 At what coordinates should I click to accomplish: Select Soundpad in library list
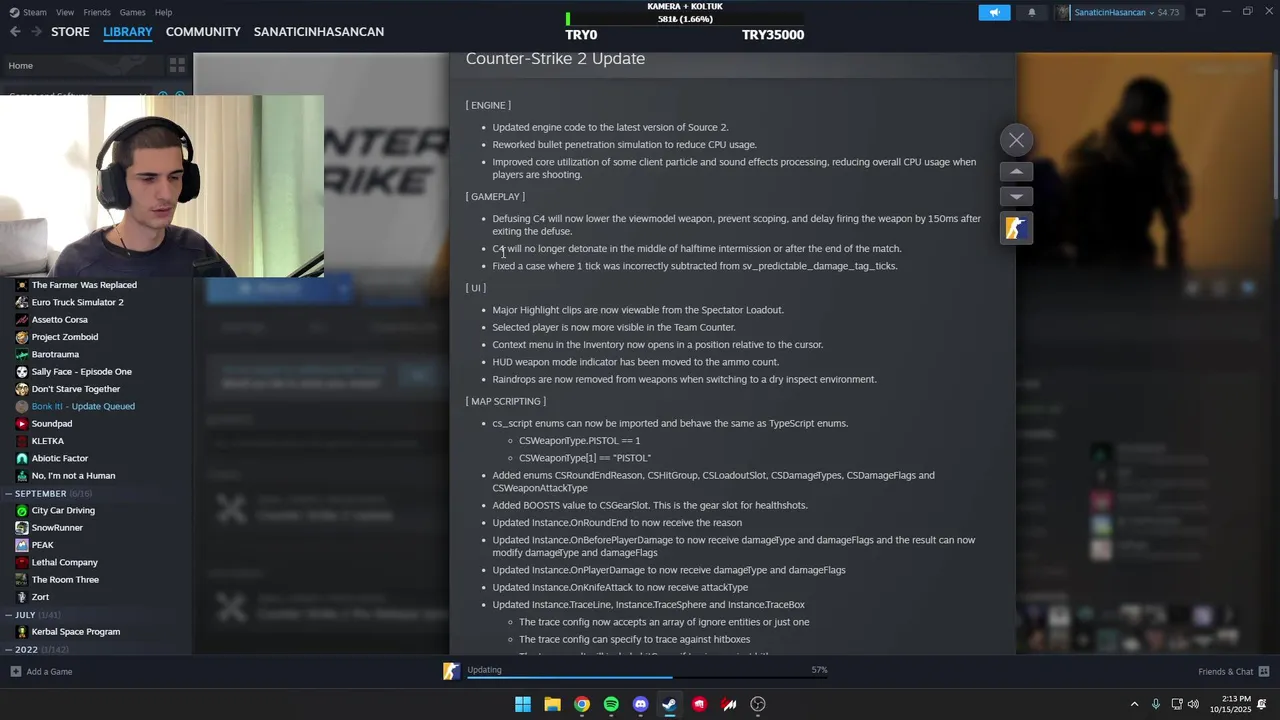[x=52, y=424]
